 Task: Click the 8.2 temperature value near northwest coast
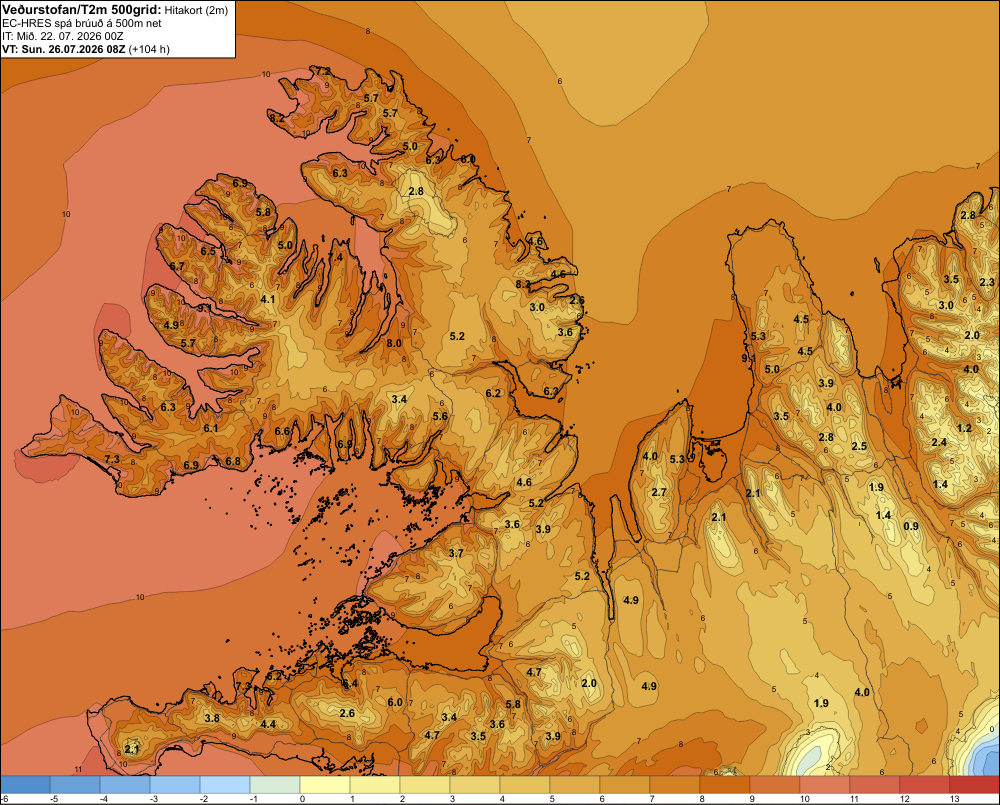click(277, 118)
